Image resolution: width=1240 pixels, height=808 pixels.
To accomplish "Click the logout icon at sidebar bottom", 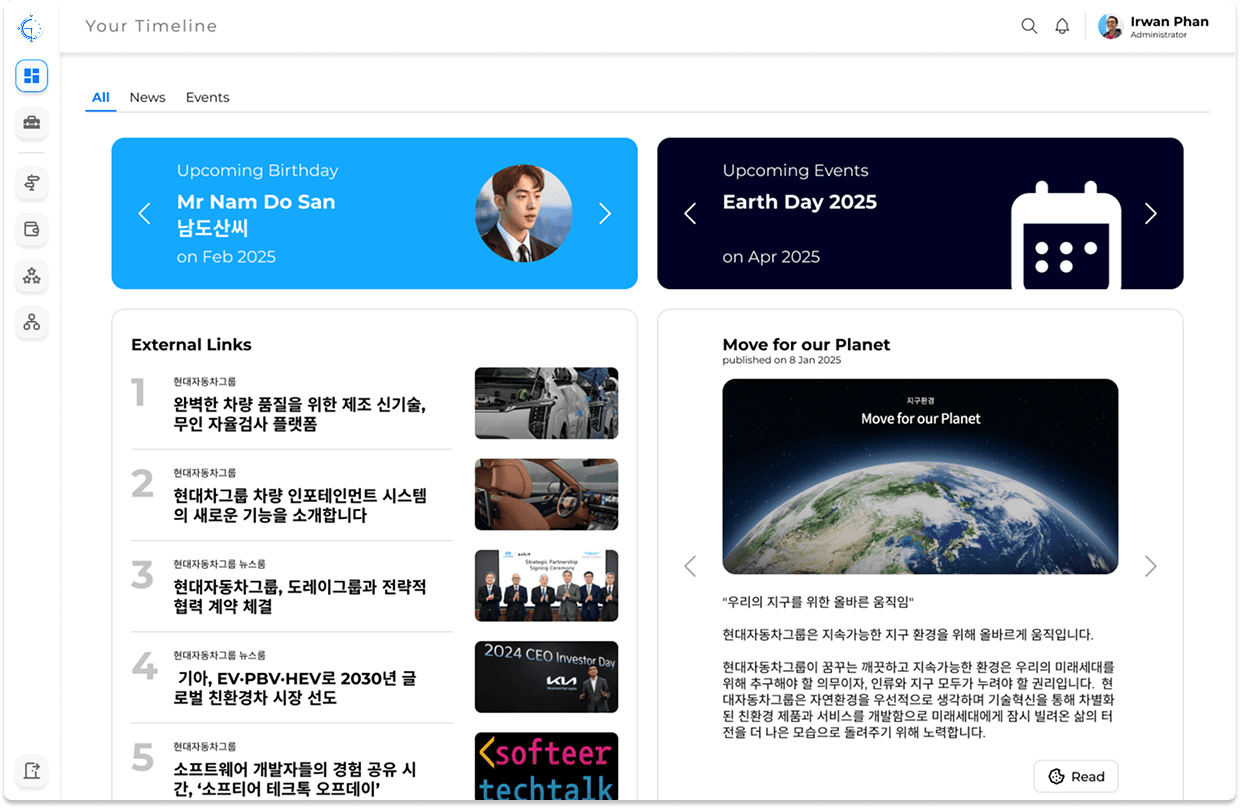I will [32, 770].
